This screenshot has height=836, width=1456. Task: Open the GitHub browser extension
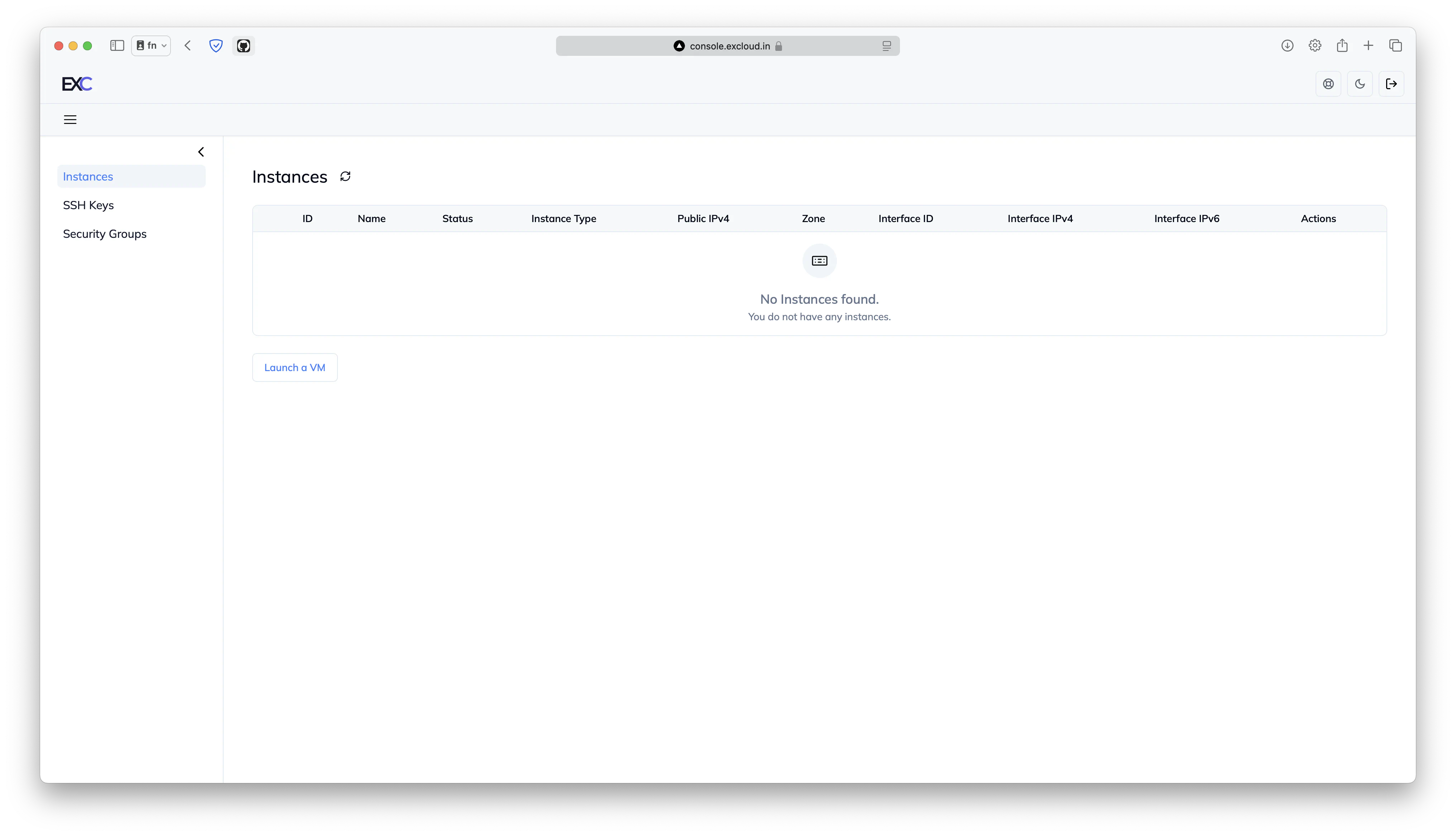[243, 45]
